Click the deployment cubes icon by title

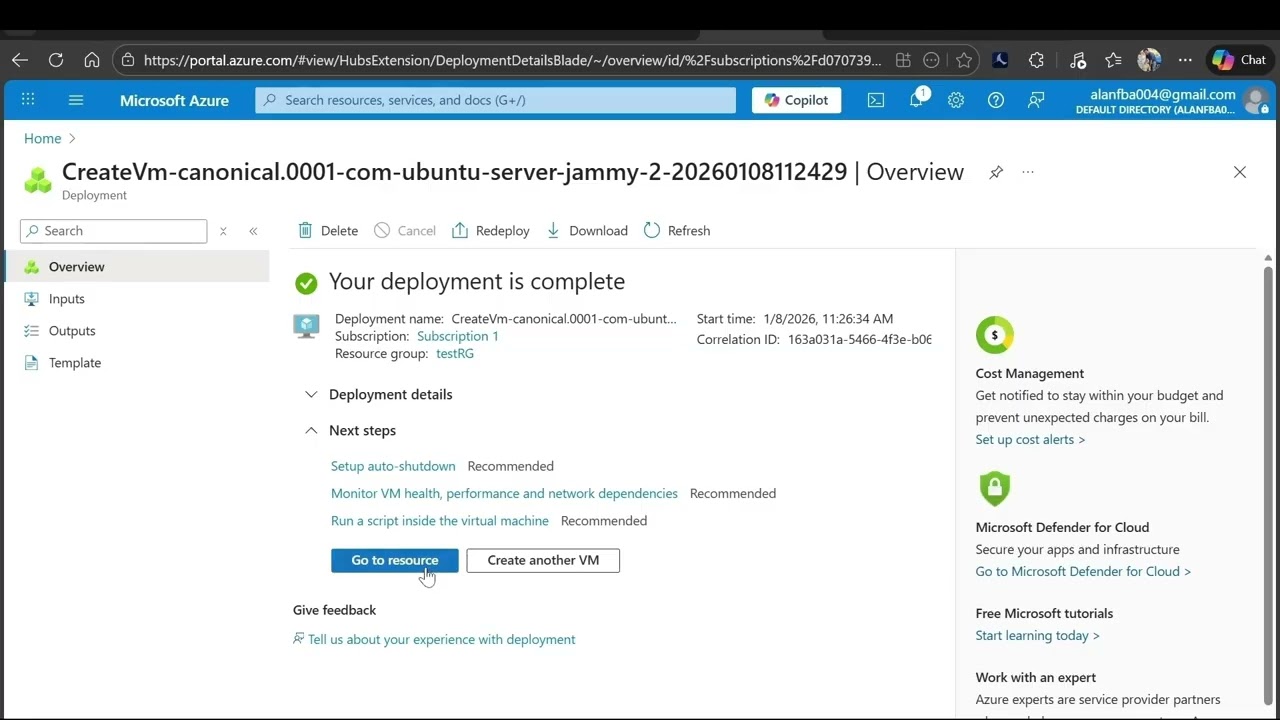[x=38, y=180]
